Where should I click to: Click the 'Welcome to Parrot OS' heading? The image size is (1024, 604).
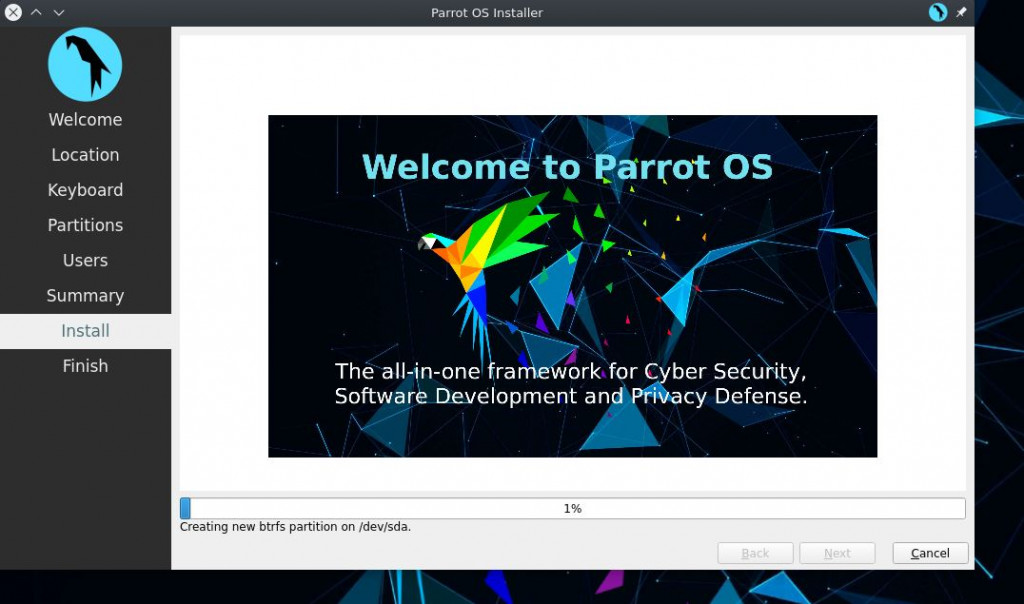point(567,167)
